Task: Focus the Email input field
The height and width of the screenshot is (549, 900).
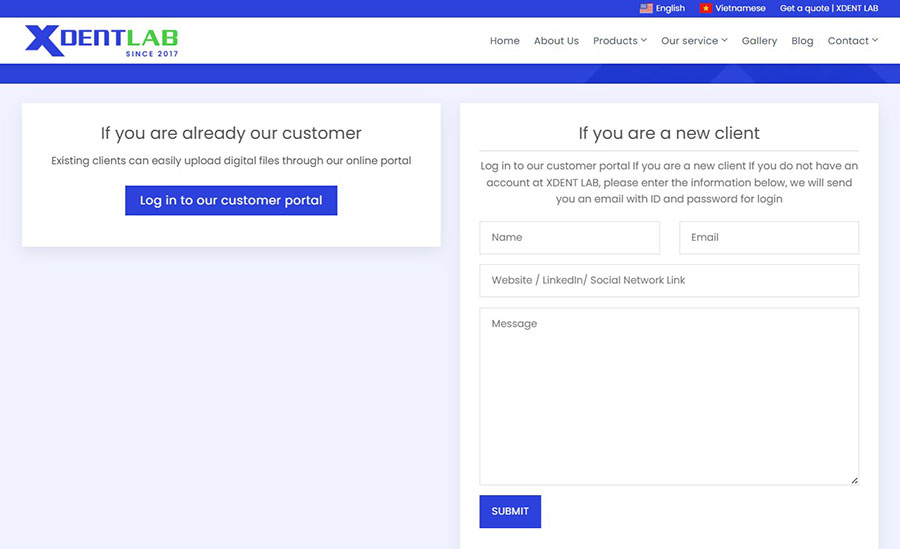Action: click(x=768, y=238)
